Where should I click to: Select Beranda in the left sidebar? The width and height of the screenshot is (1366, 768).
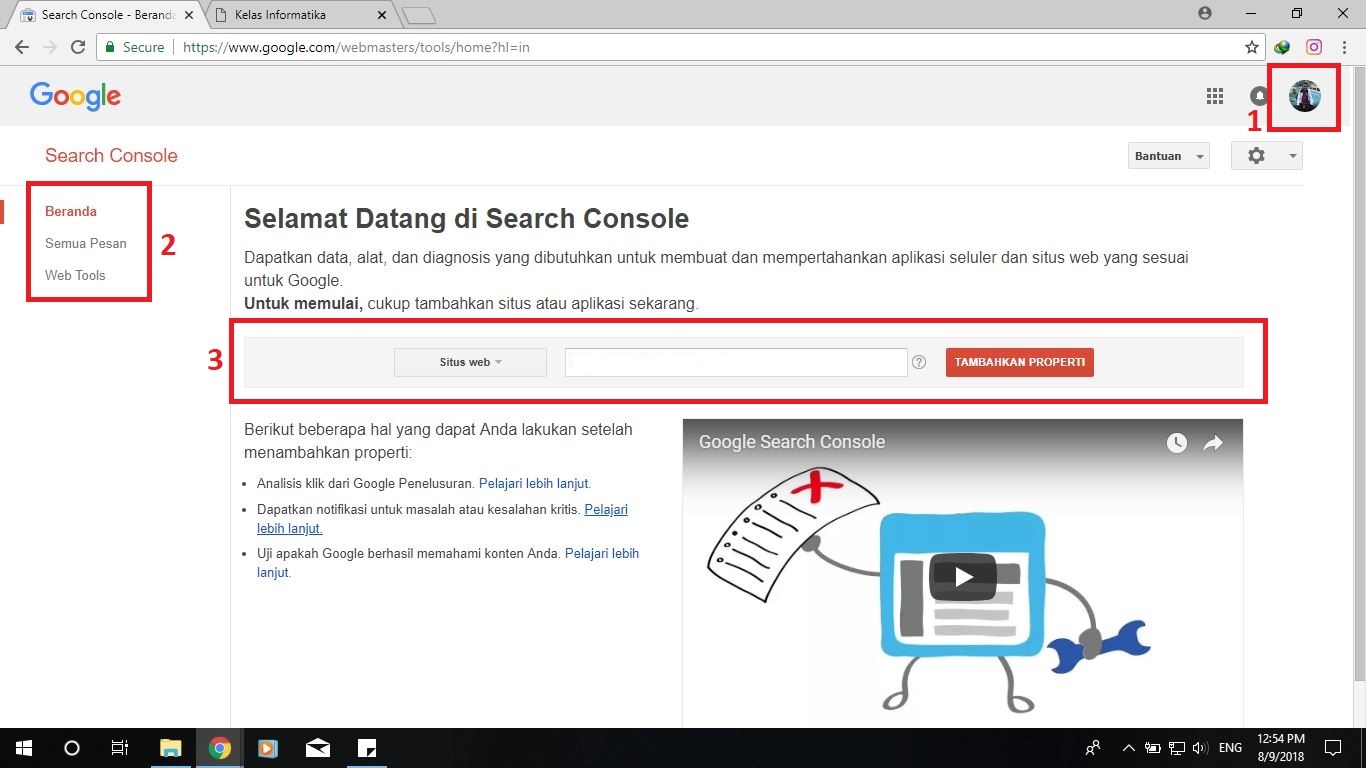click(x=71, y=211)
